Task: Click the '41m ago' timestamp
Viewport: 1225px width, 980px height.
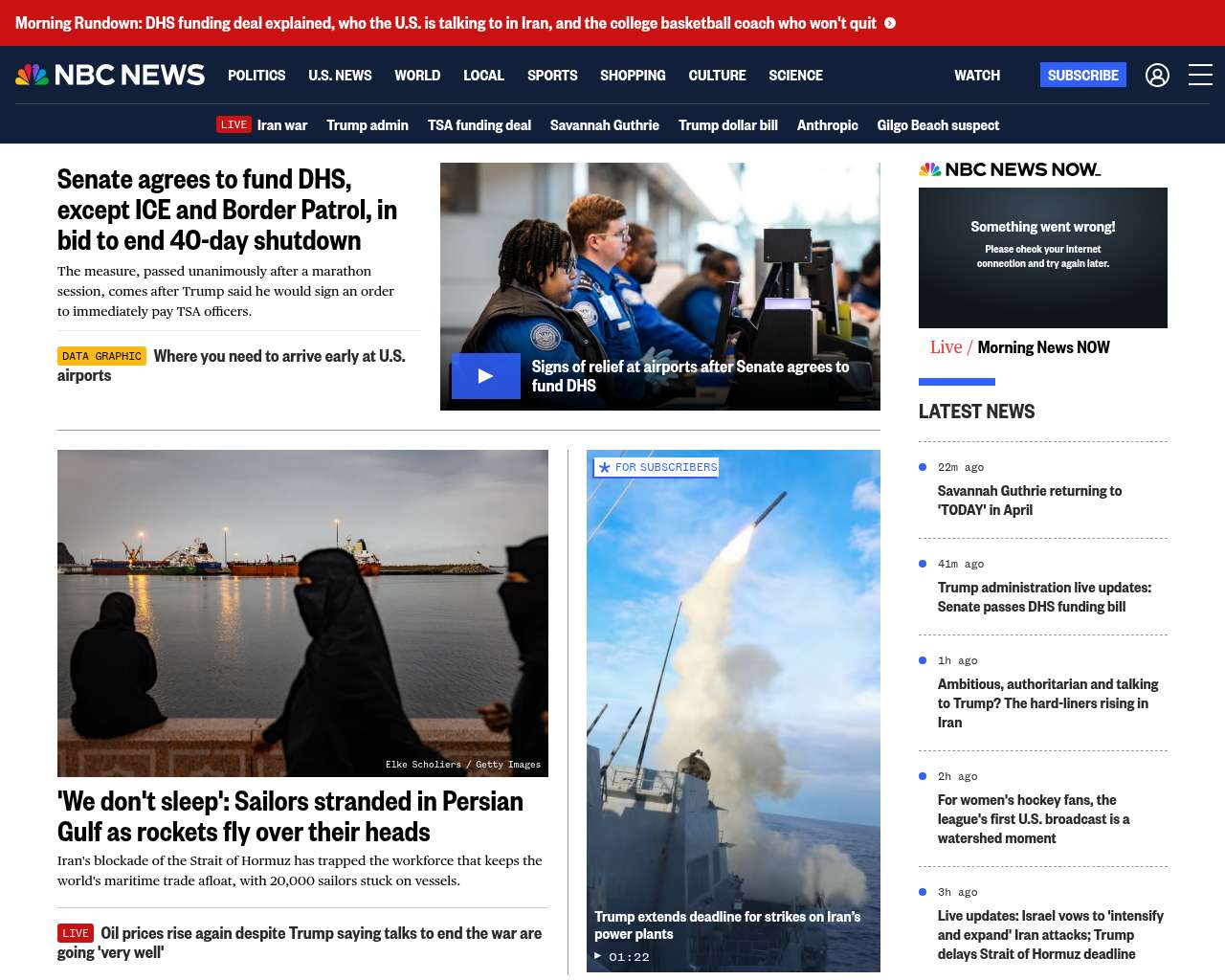Action: click(961, 564)
